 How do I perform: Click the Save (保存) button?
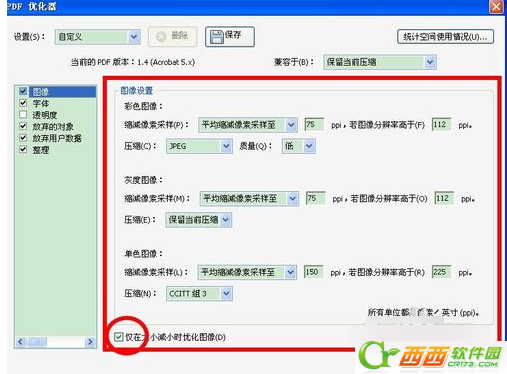tap(230, 36)
